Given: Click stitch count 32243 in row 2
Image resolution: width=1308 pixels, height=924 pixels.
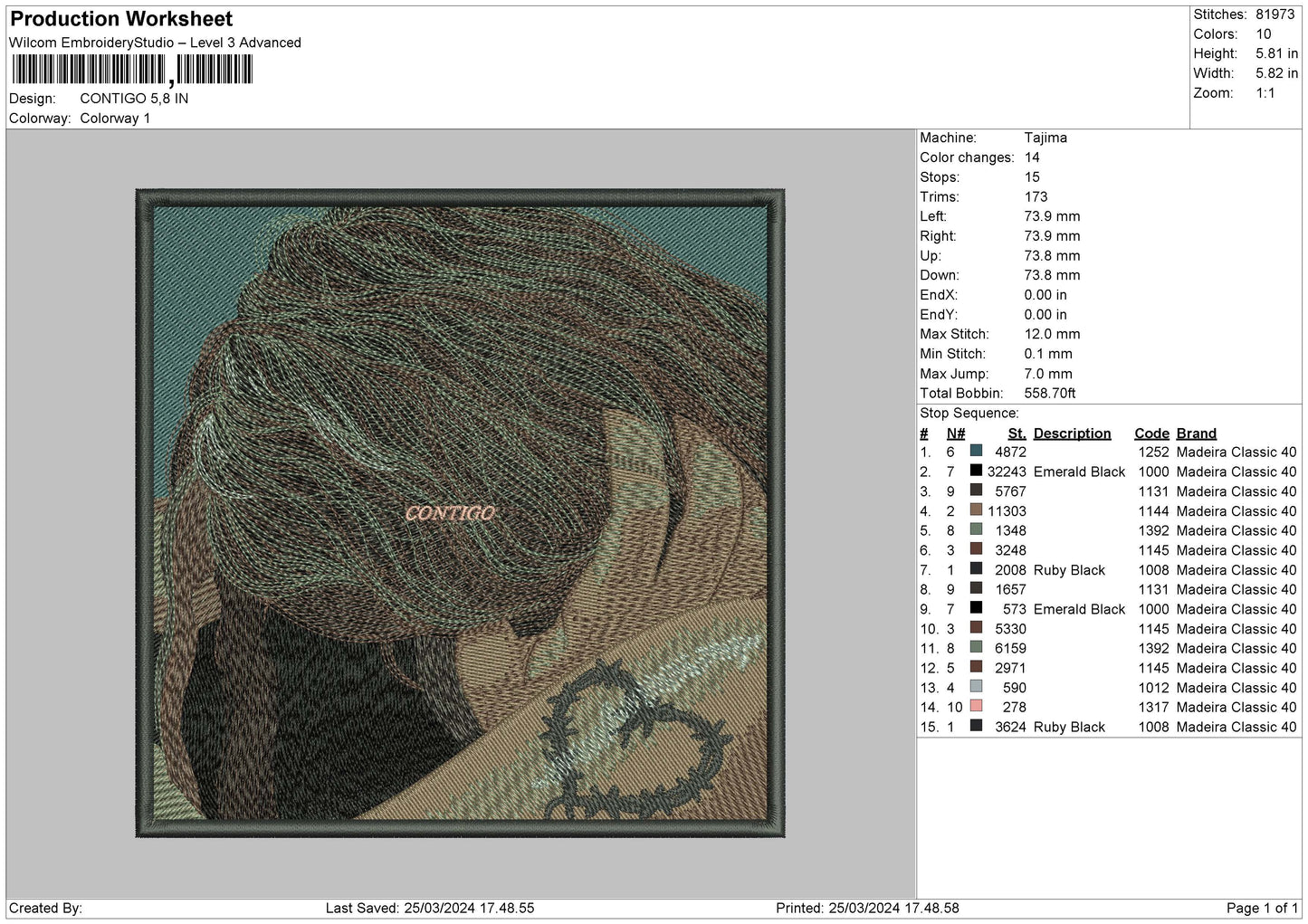Looking at the screenshot, I should point(1007,472).
